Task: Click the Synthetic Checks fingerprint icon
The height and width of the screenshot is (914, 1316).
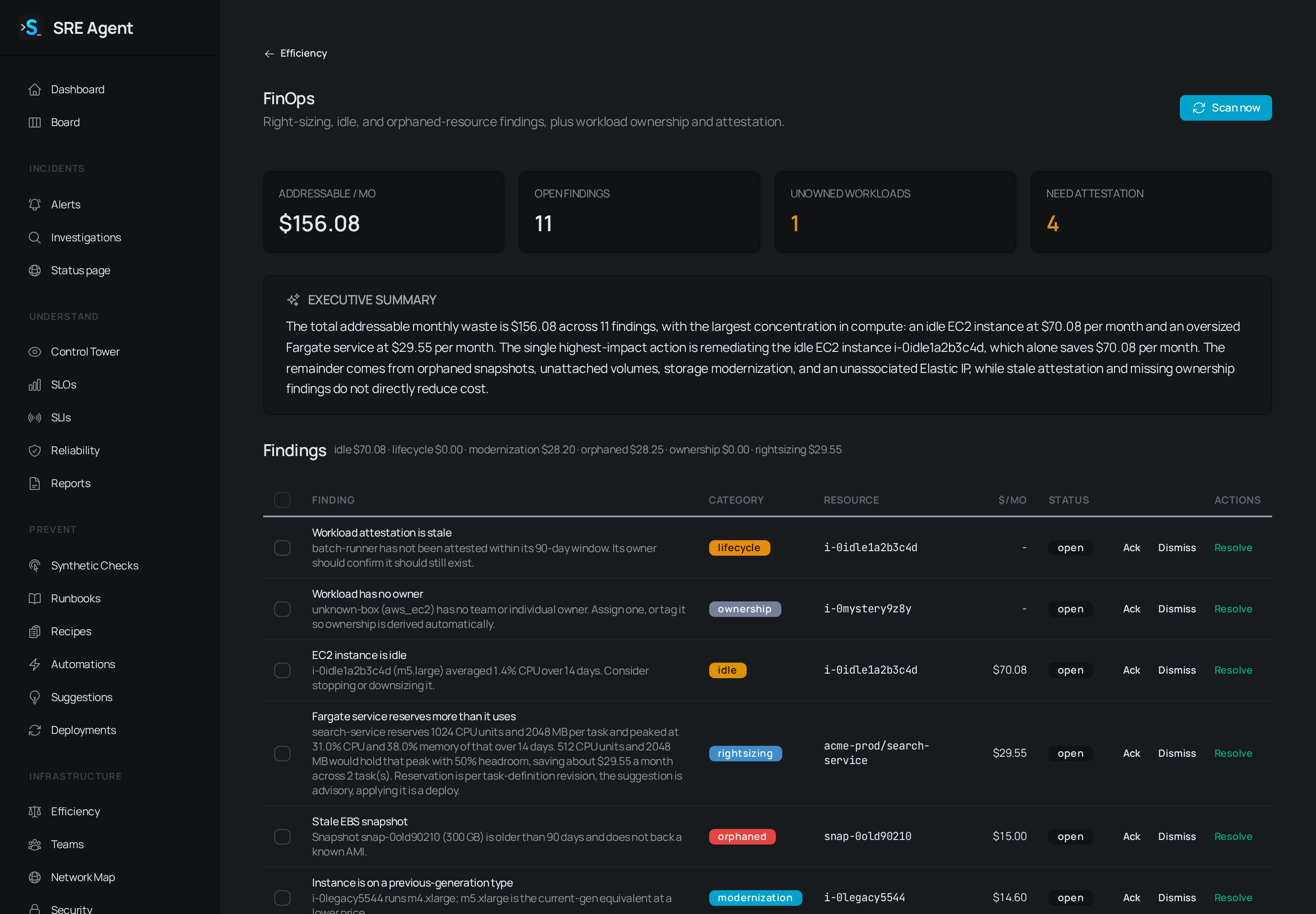Action: (35, 565)
